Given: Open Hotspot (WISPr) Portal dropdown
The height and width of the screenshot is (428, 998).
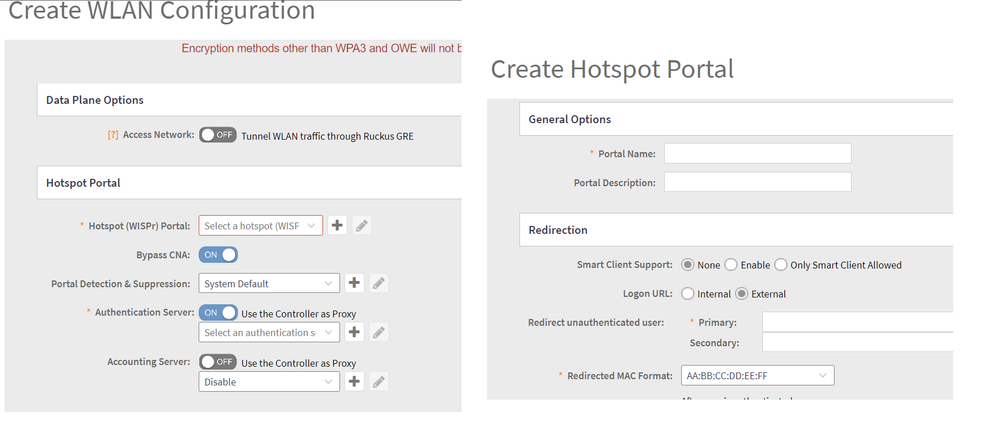Looking at the screenshot, I should [261, 226].
